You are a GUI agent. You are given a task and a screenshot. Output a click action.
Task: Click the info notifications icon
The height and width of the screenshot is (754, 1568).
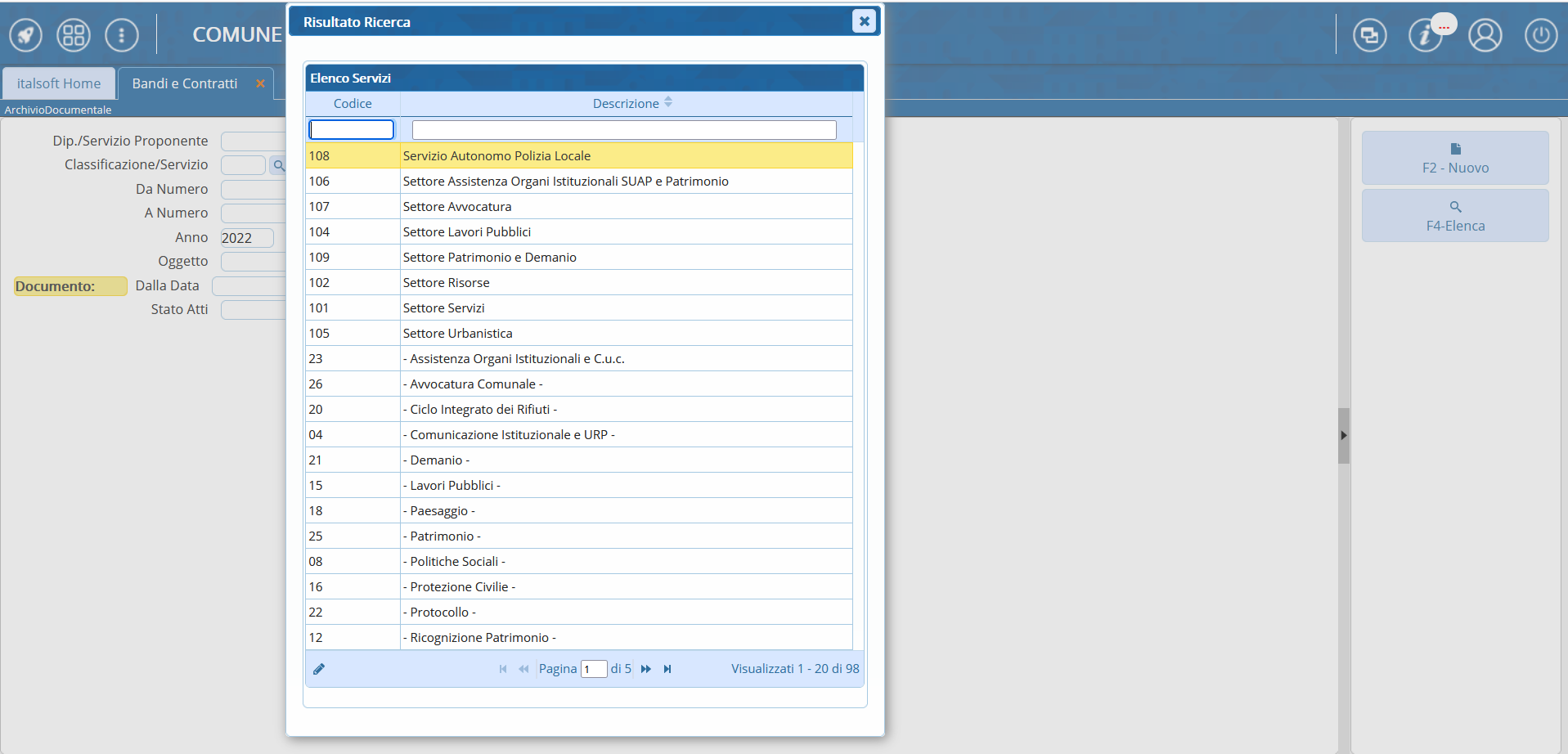[1425, 35]
